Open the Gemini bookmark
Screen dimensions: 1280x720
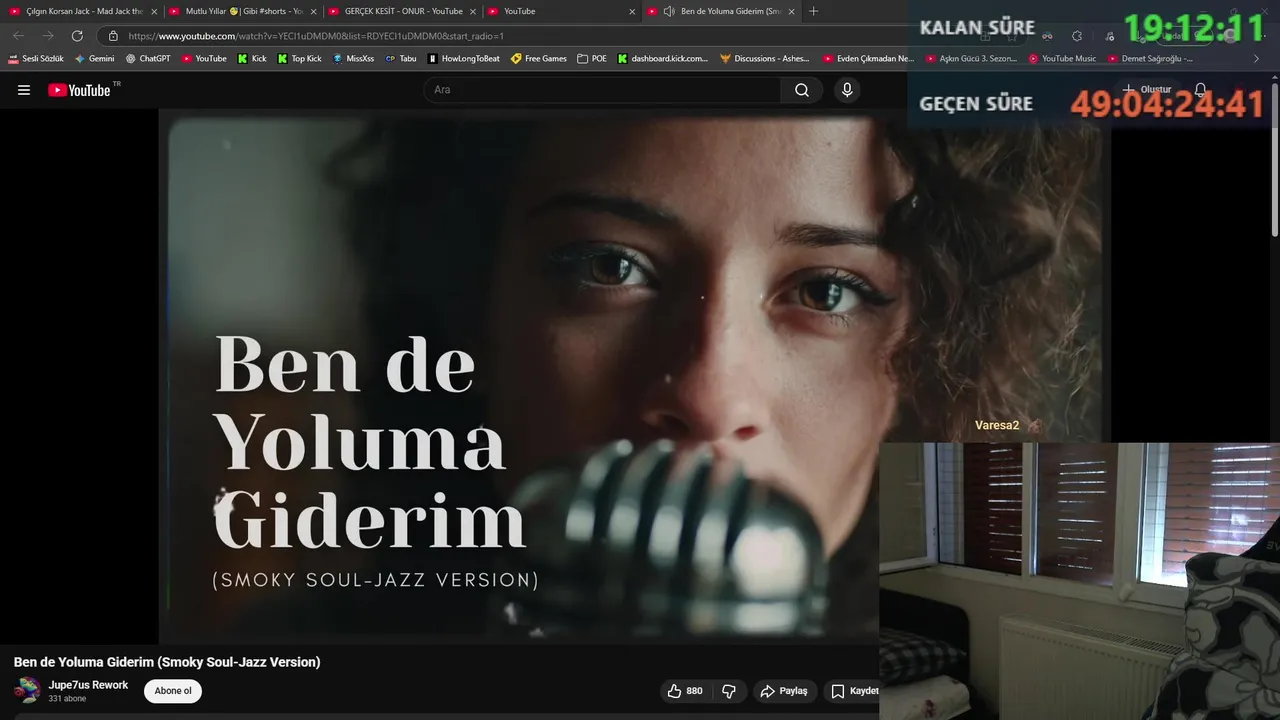[94, 59]
